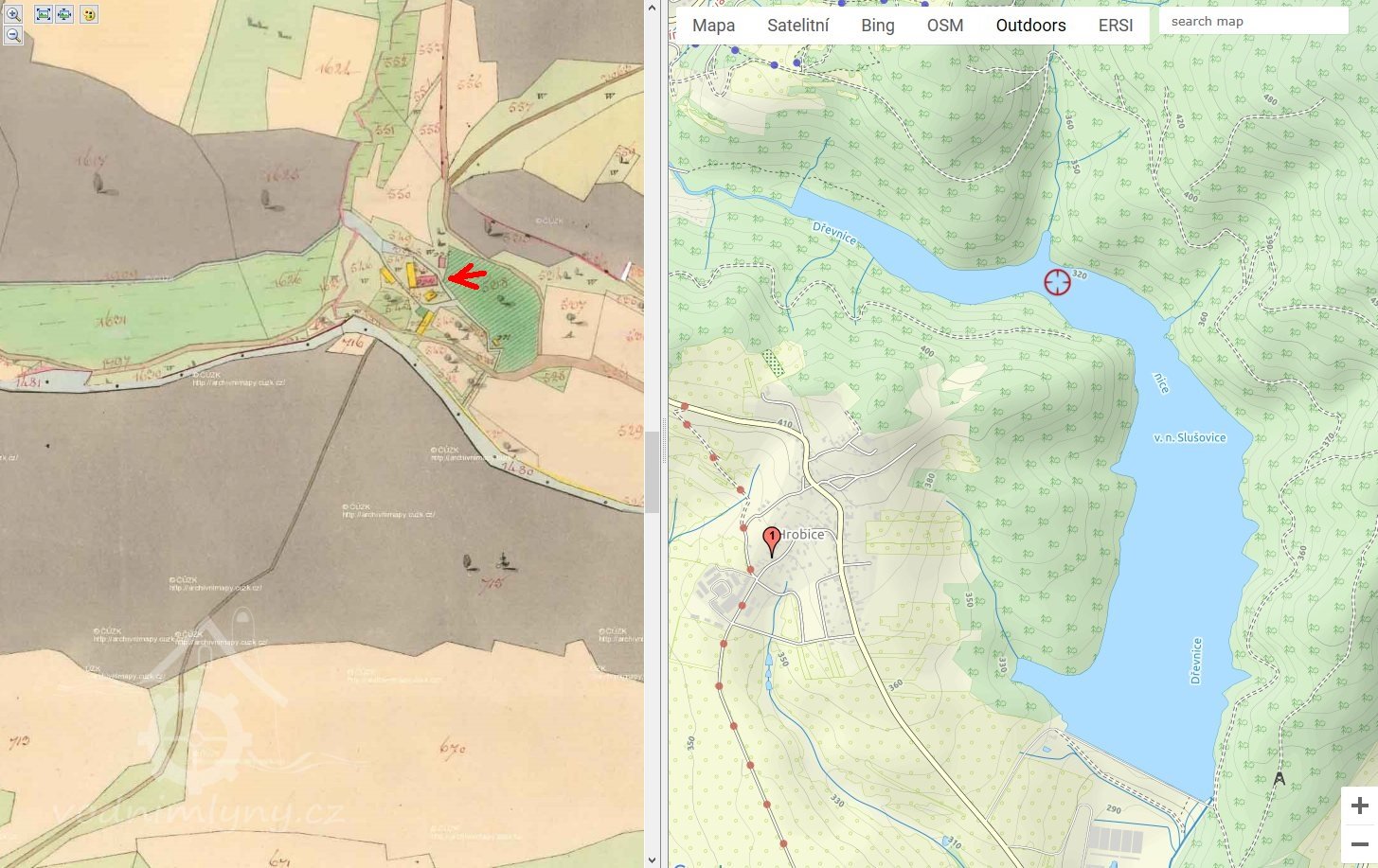The height and width of the screenshot is (868, 1378).
Task: Click the red numbered marker at Hrobice
Action: click(x=771, y=540)
